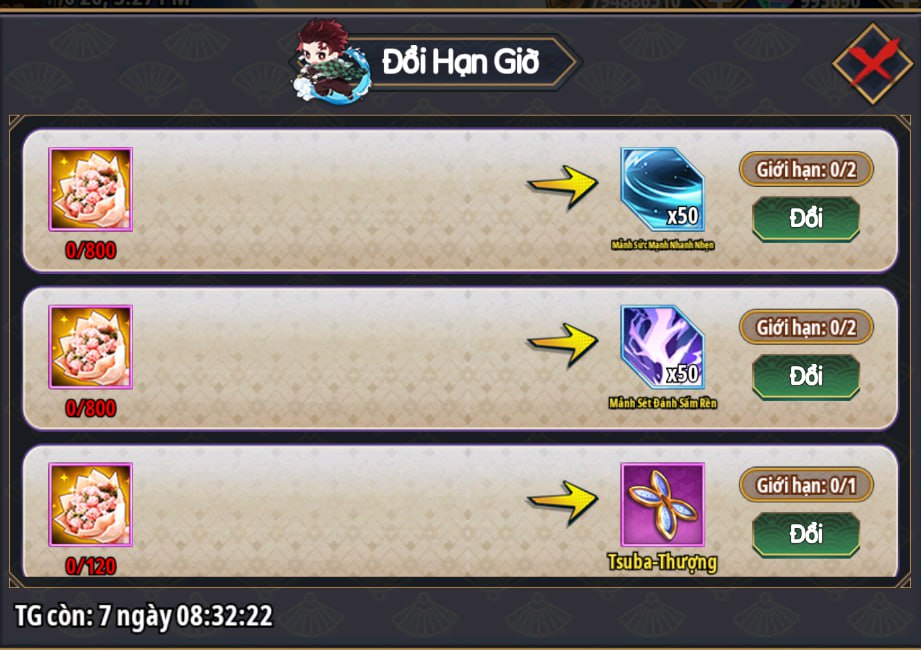
Task: Click the bouquet icon in the Tsuba-Thượng row
Action: [90, 504]
